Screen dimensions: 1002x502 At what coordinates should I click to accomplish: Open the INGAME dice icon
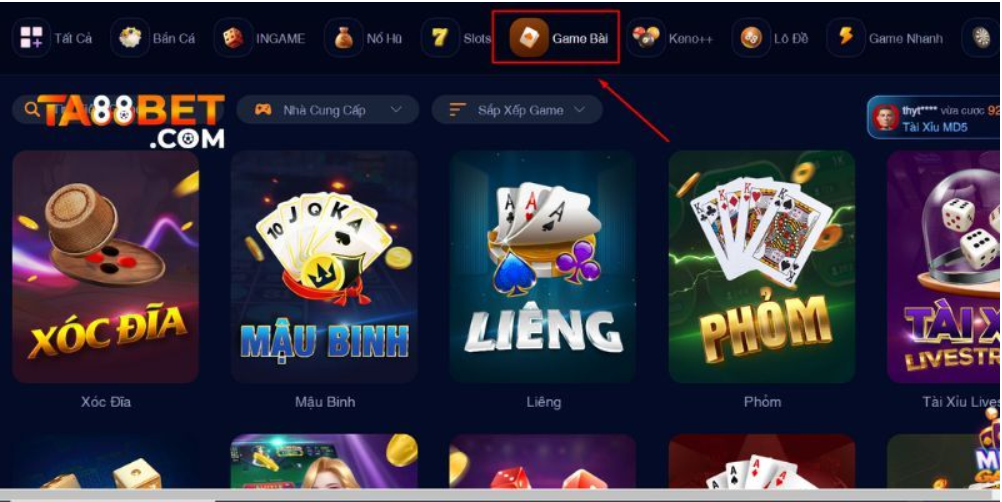pos(233,38)
